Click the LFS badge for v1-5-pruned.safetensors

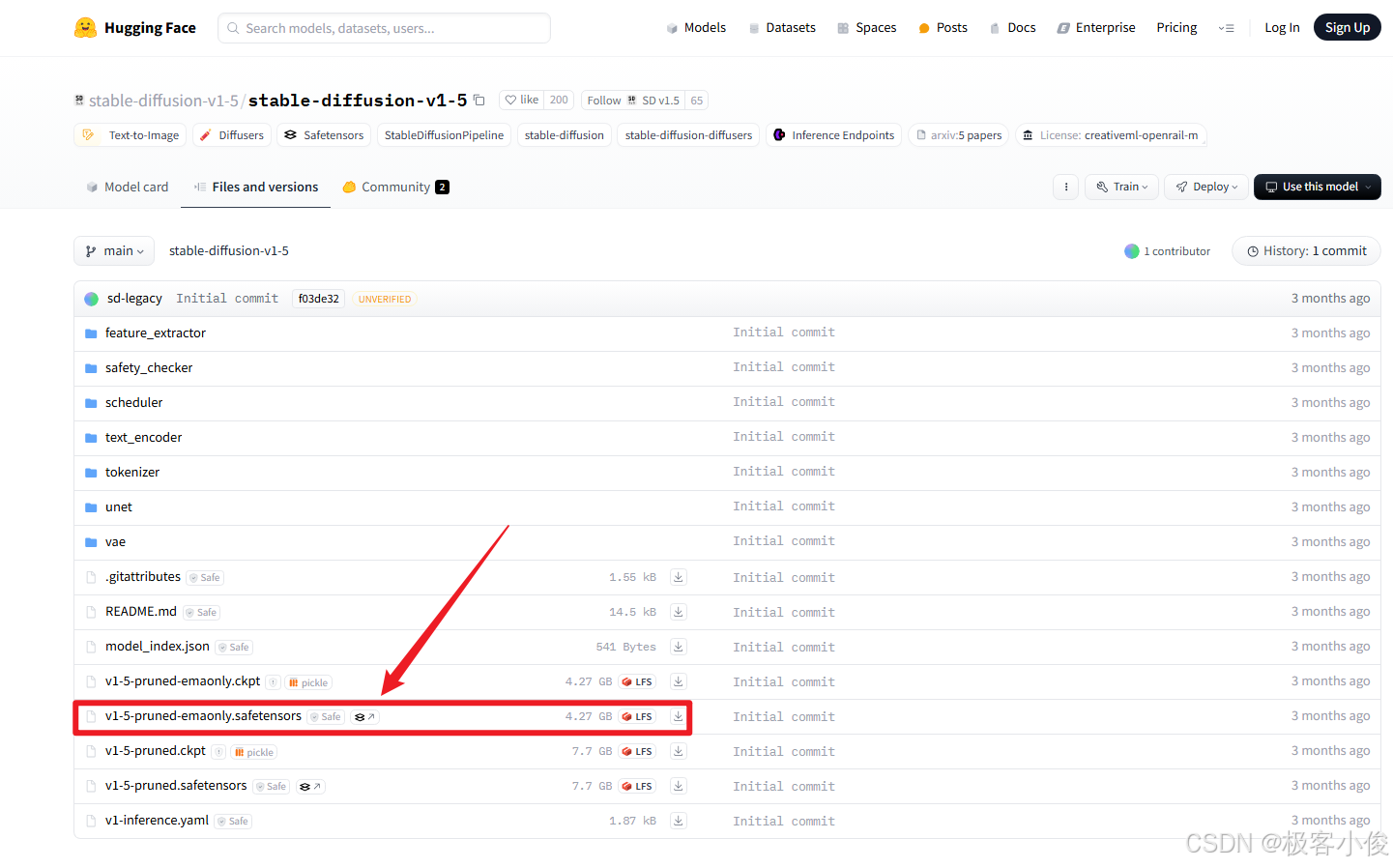coord(637,787)
